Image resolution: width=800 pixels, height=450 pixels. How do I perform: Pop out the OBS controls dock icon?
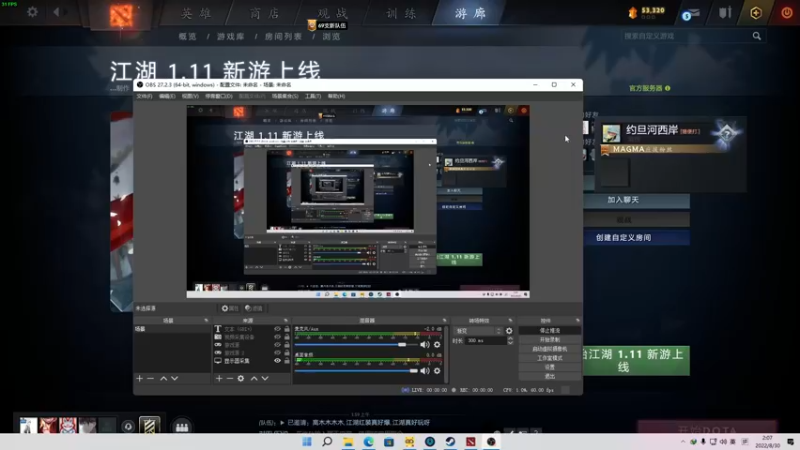578,320
